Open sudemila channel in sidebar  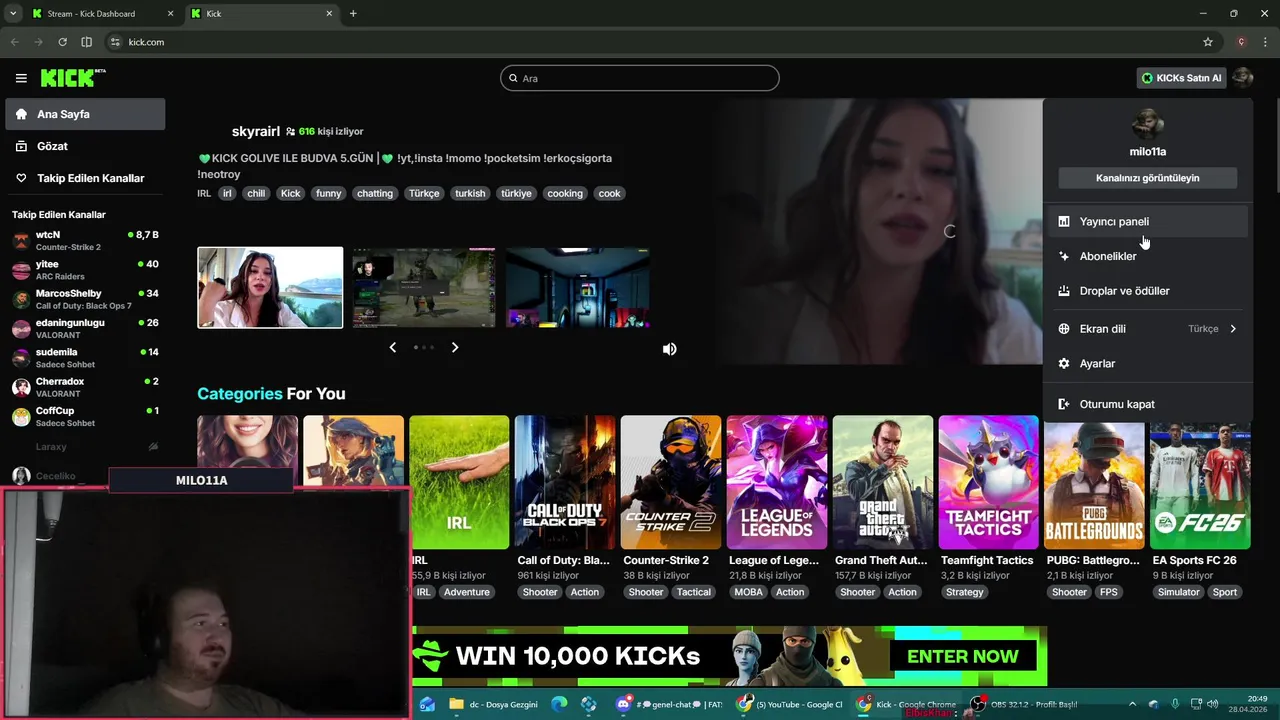pyautogui.click(x=85, y=358)
